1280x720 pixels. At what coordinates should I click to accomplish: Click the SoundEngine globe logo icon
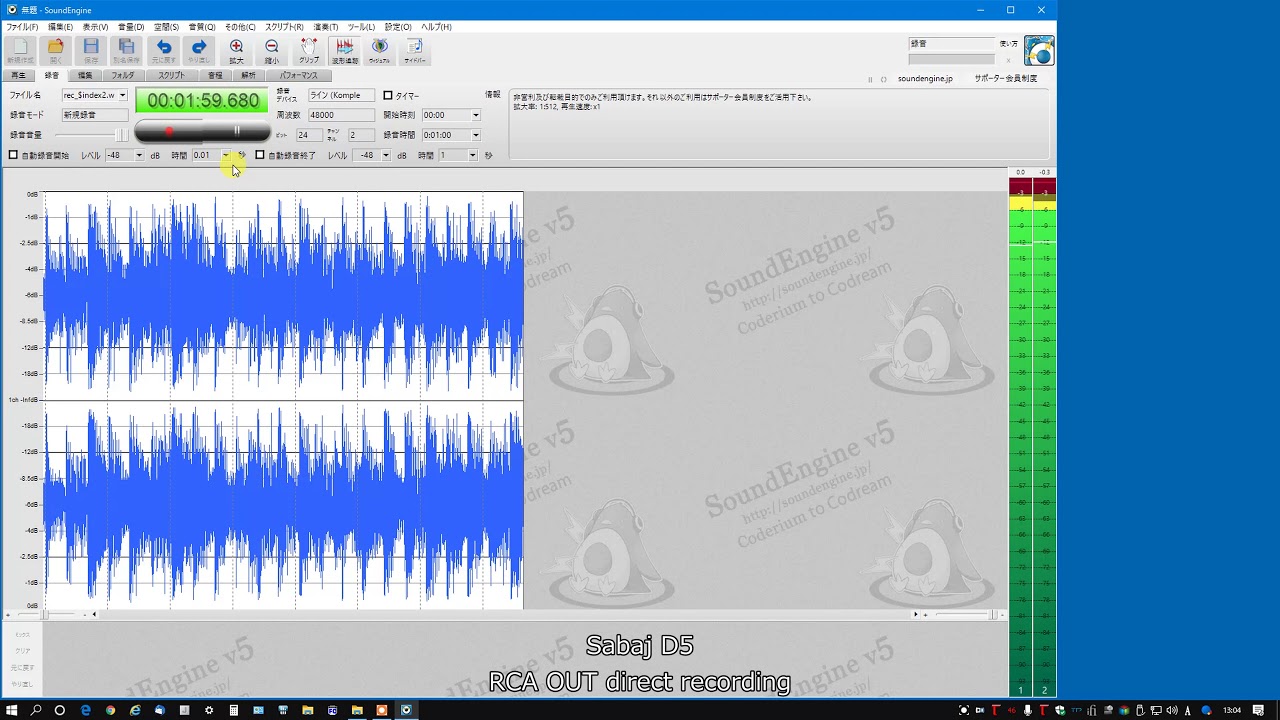click(x=1039, y=51)
